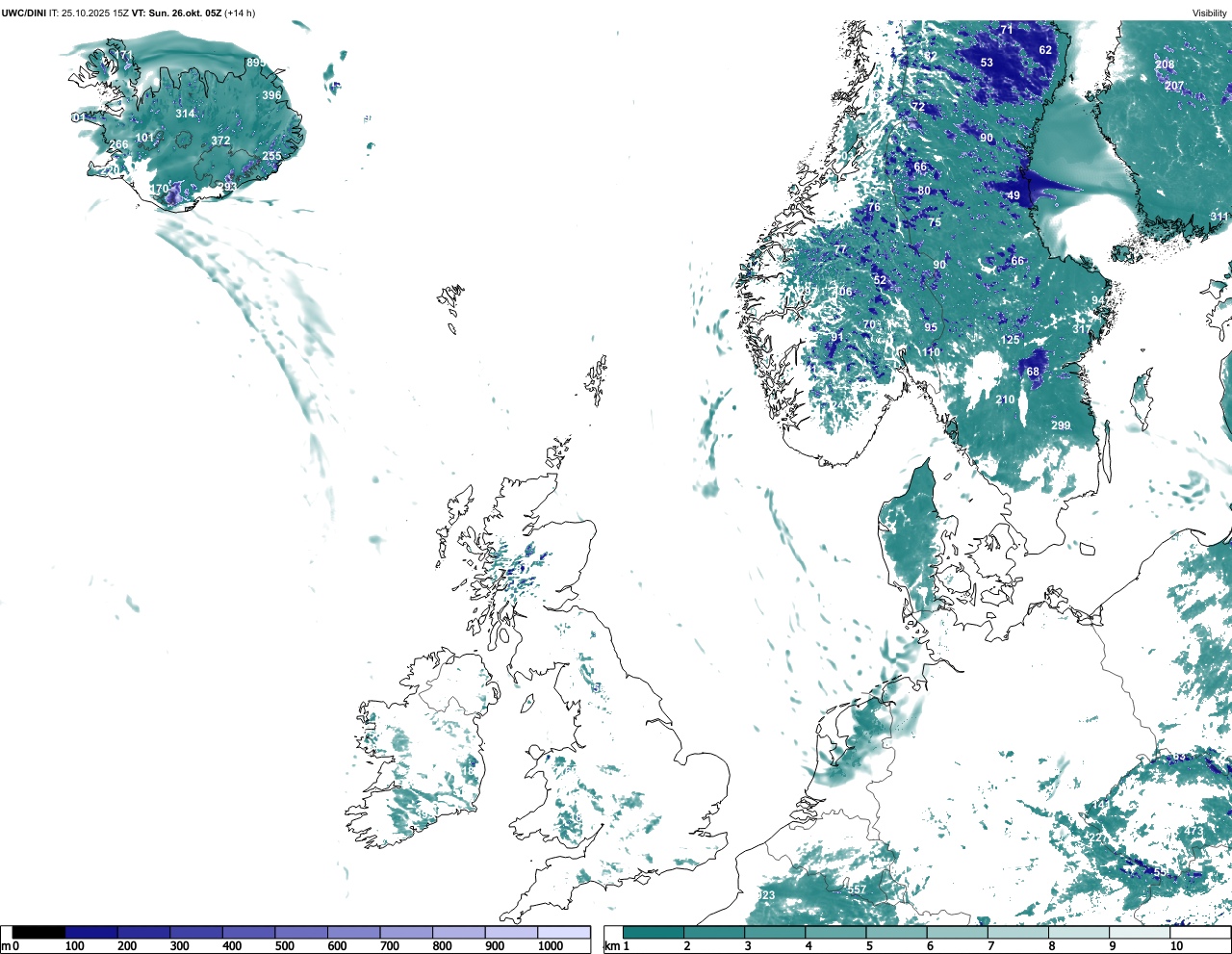The image size is (1232, 954).
Task: Select the '207' value over Finland
Action: click(x=1174, y=86)
